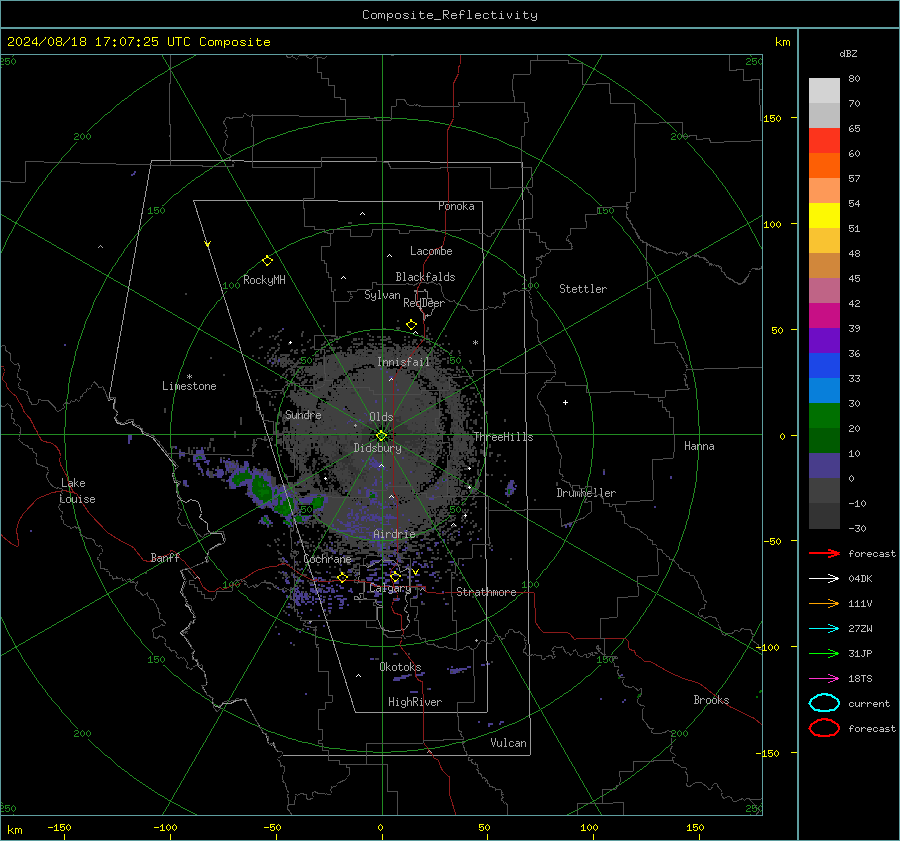Select the pink-mauve 42–45 dBZ swatch
Screen dimensions: 900x841
click(x=824, y=290)
